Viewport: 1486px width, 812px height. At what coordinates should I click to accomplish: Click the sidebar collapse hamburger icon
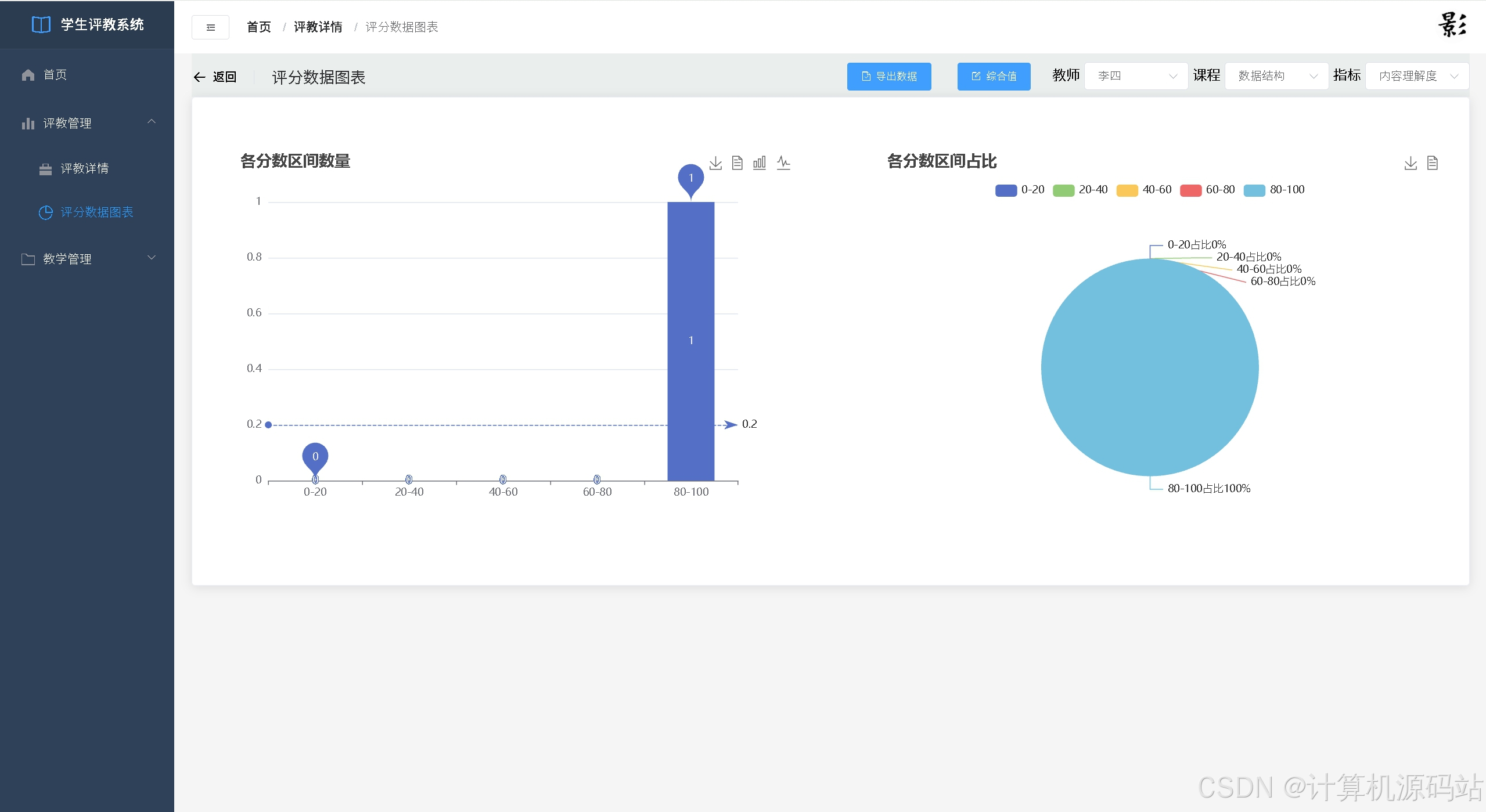pos(210,27)
